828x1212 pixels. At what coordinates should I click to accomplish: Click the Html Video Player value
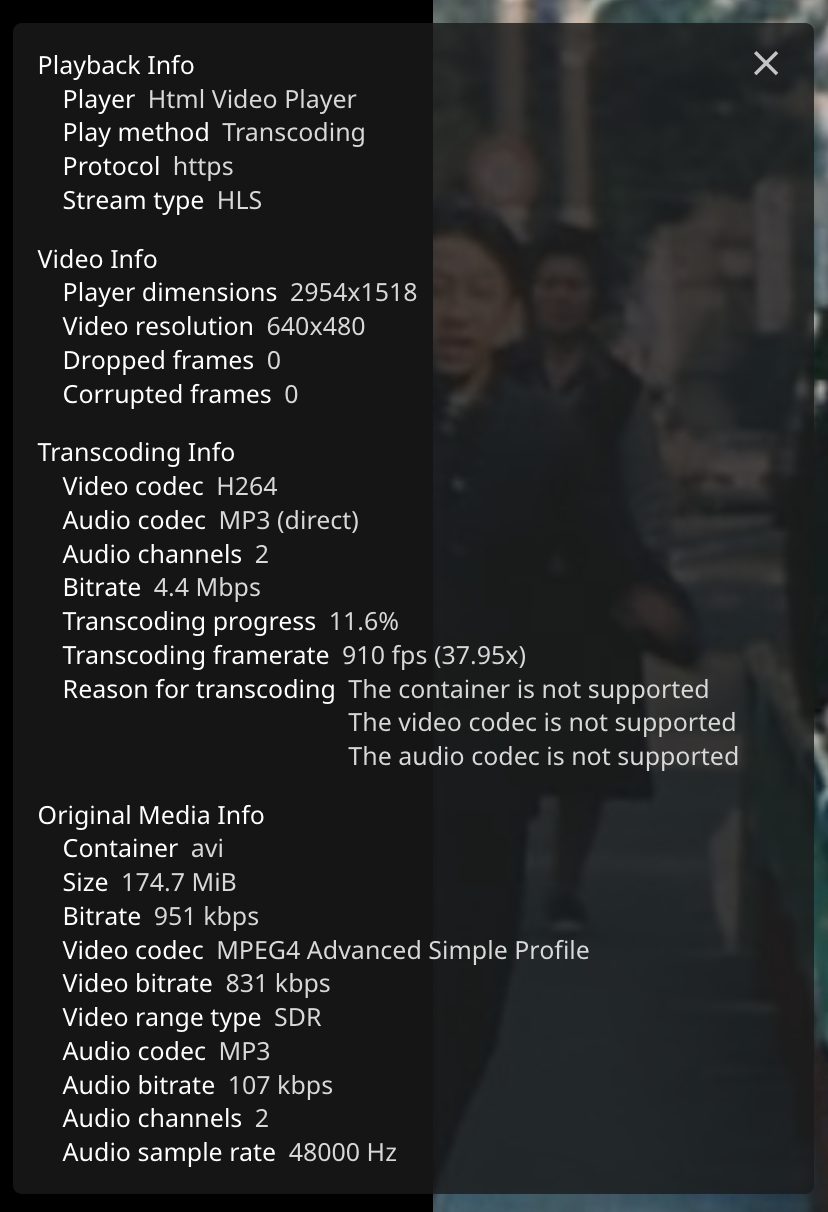coord(252,99)
